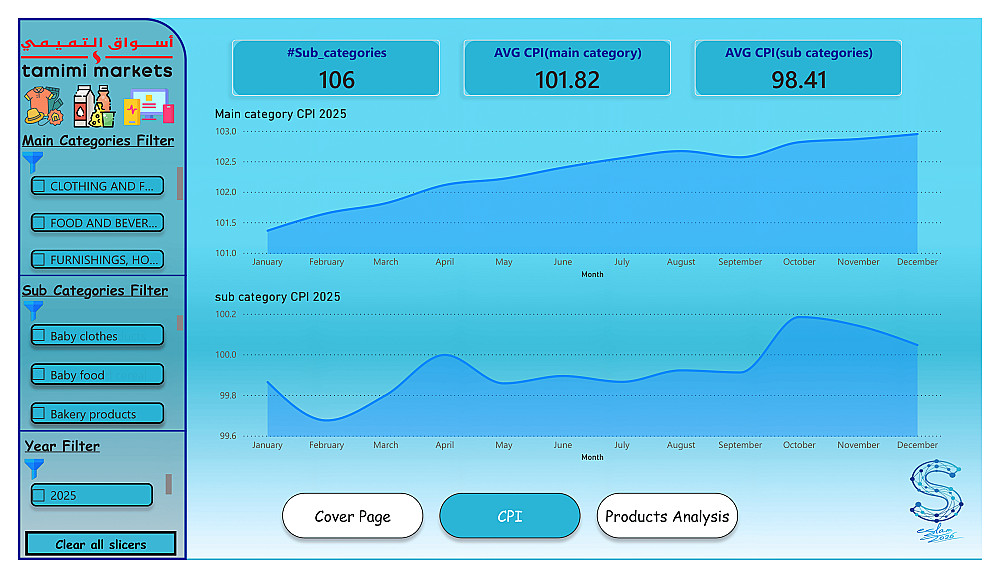The width and height of the screenshot is (1000, 578).
Task: Click funnel icon under Main Categories Filter
Action: [33, 162]
